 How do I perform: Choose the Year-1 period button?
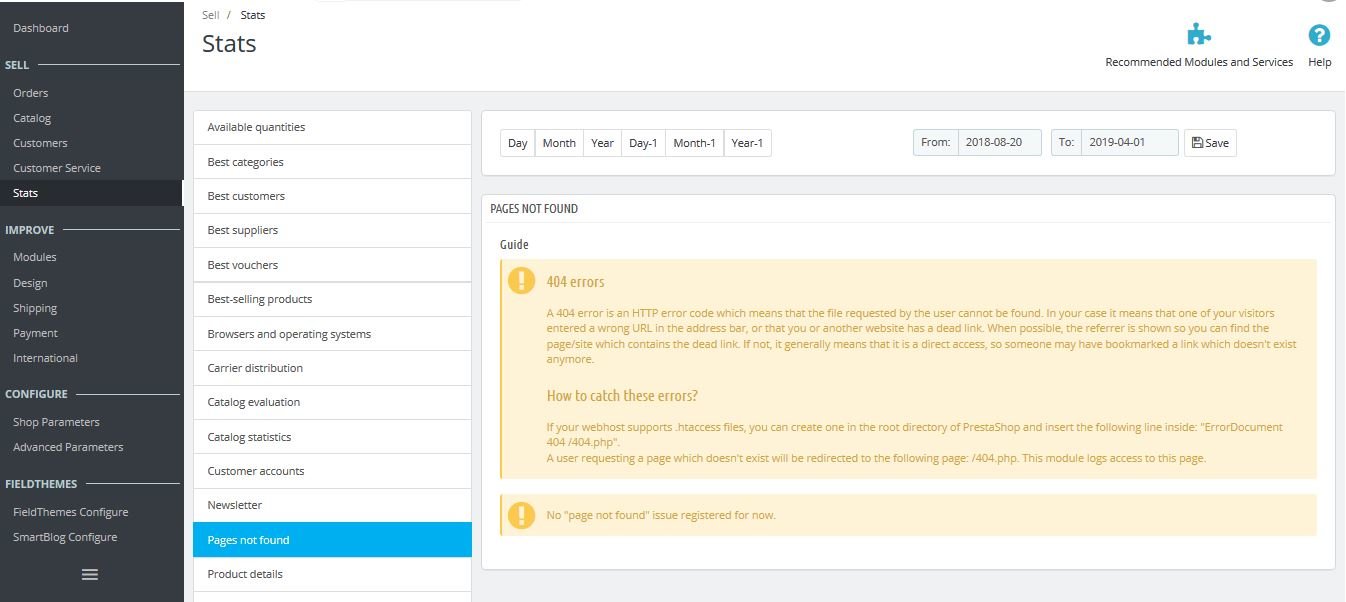click(747, 143)
